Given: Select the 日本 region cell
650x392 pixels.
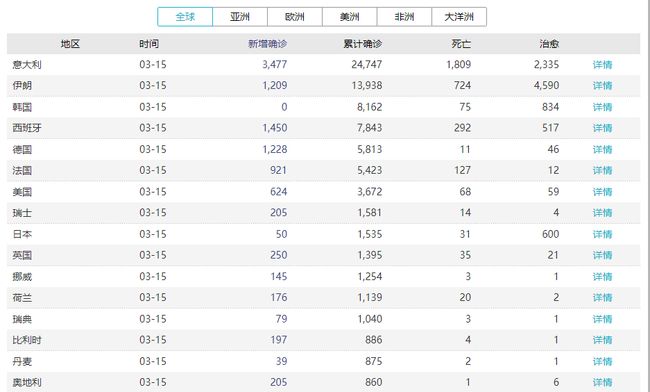Looking at the screenshot, I should coord(22,234).
